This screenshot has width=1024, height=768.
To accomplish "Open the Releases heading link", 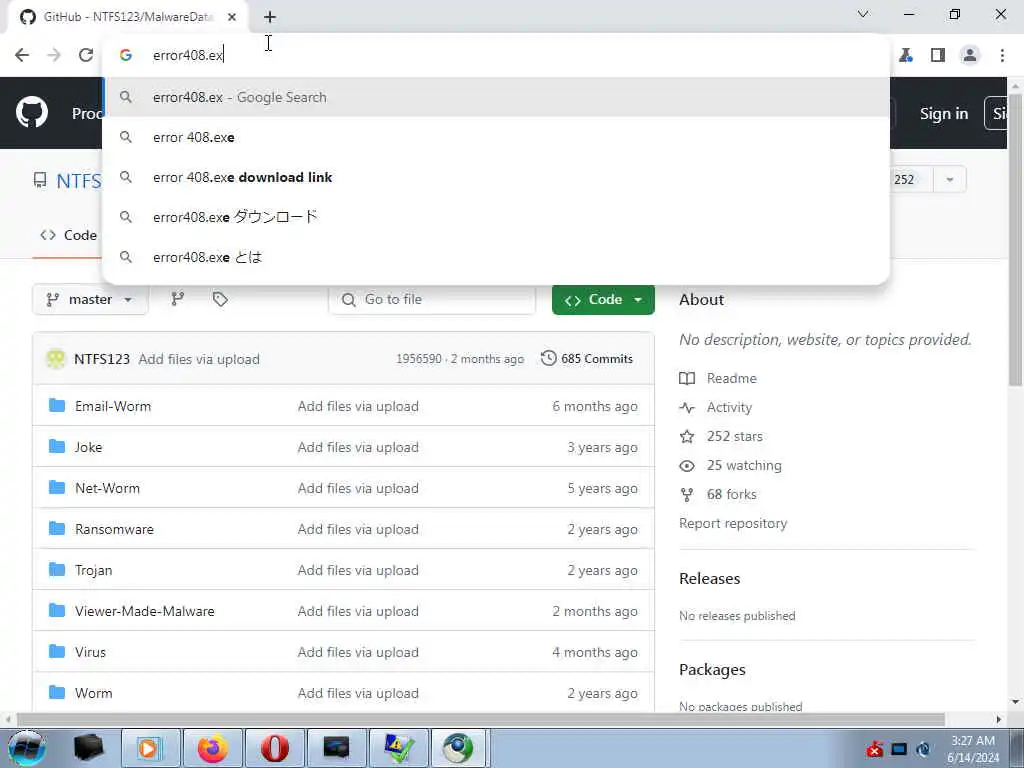I will pos(709,579).
